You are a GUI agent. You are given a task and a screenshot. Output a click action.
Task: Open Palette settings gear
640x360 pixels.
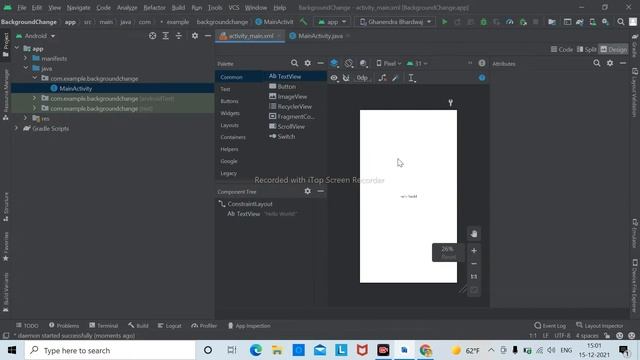307,63
